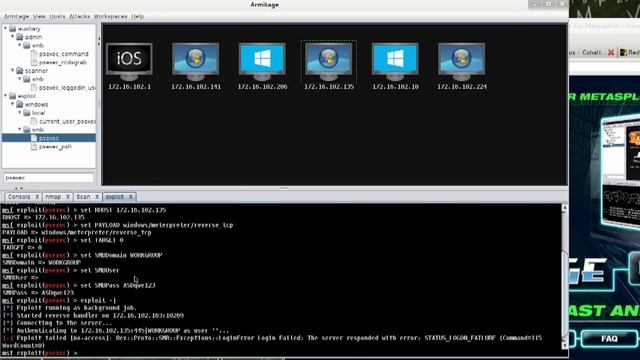Switch to the exploit tab
This screenshot has width=640, height=360.
(x=115, y=197)
